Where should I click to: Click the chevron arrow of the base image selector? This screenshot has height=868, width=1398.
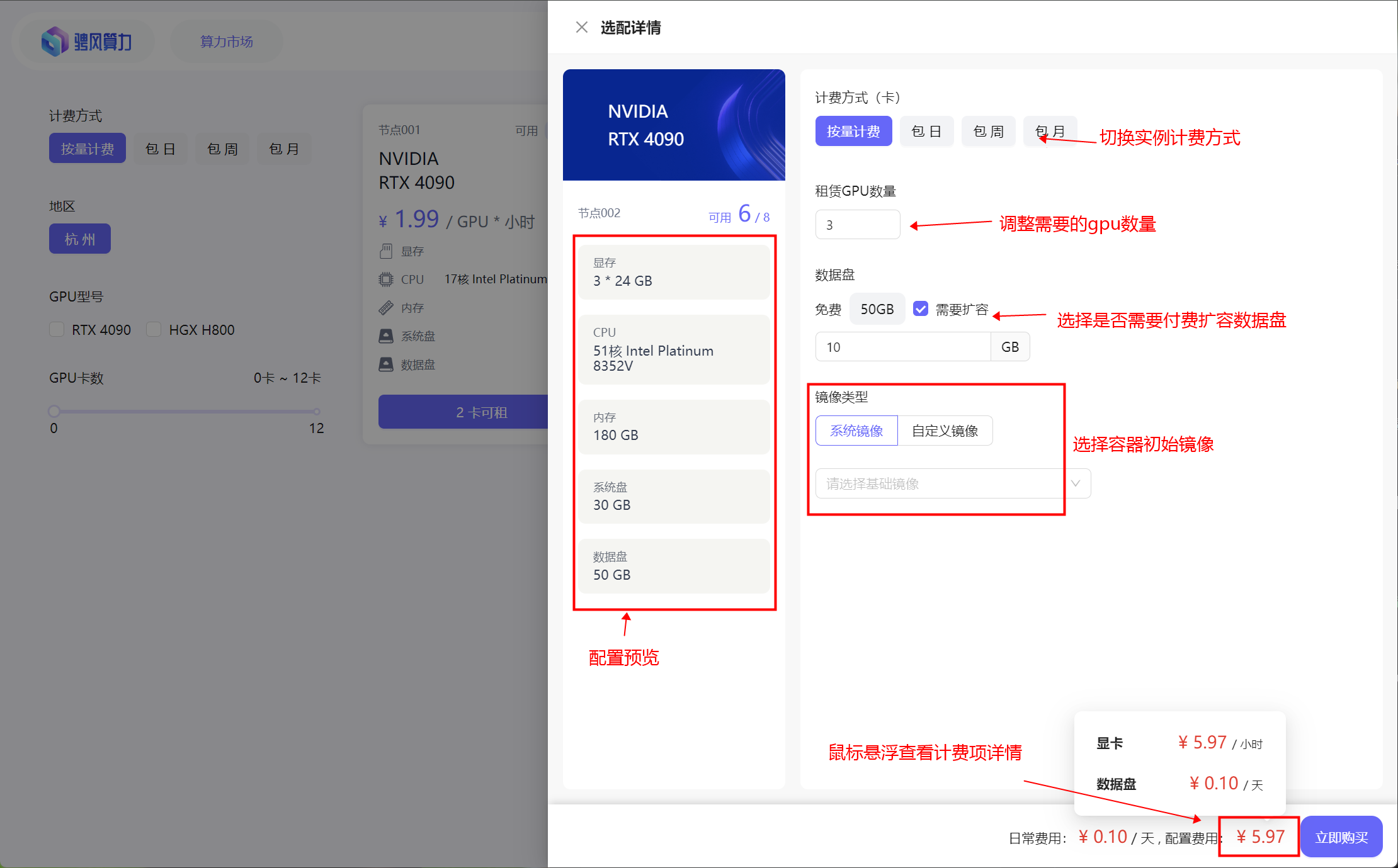(x=1076, y=483)
